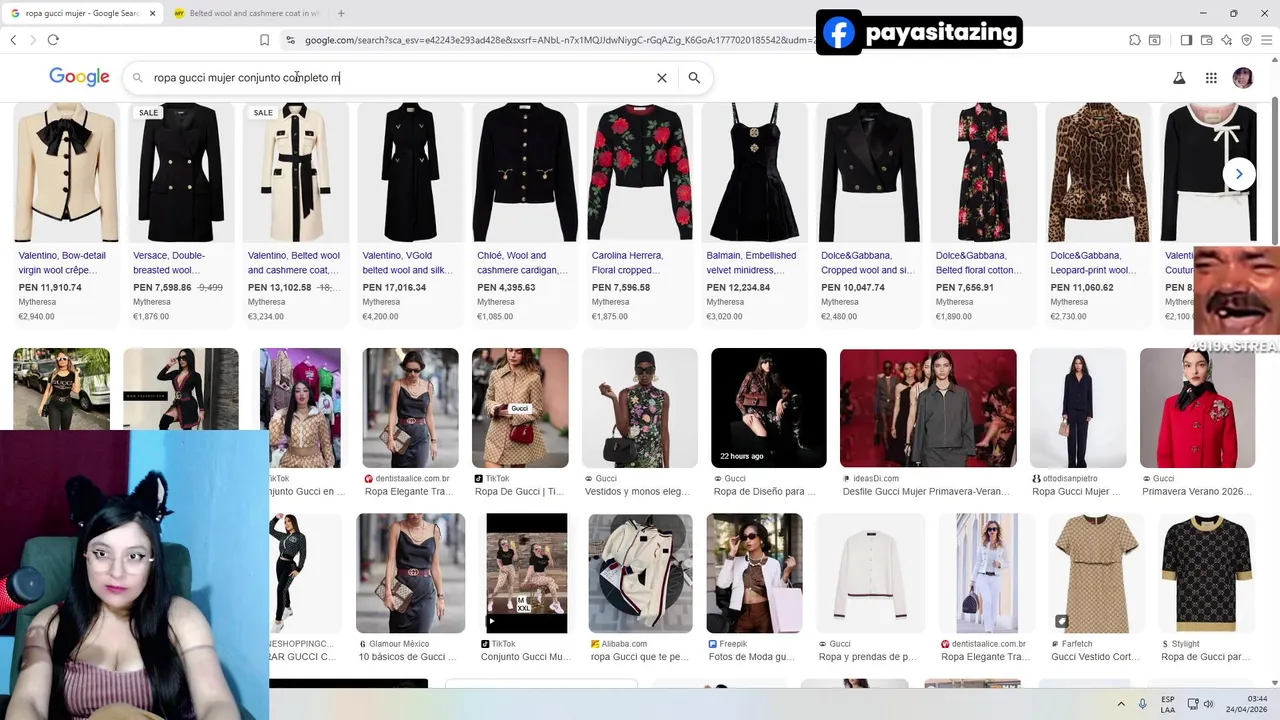Click the Google search input field
The image size is (1280, 720).
[400, 78]
